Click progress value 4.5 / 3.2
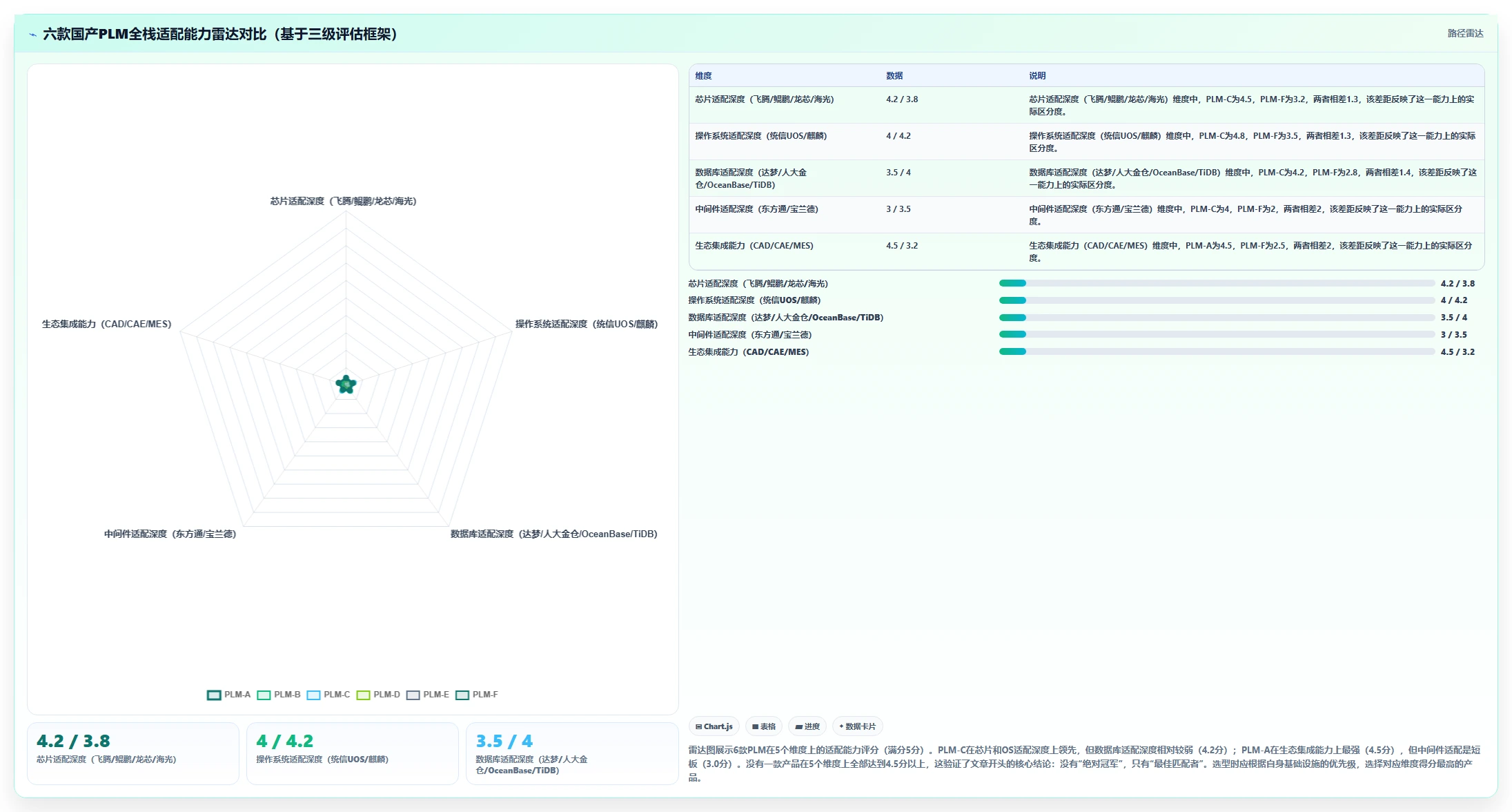Screen dimensions: 1512x812 [1457, 352]
